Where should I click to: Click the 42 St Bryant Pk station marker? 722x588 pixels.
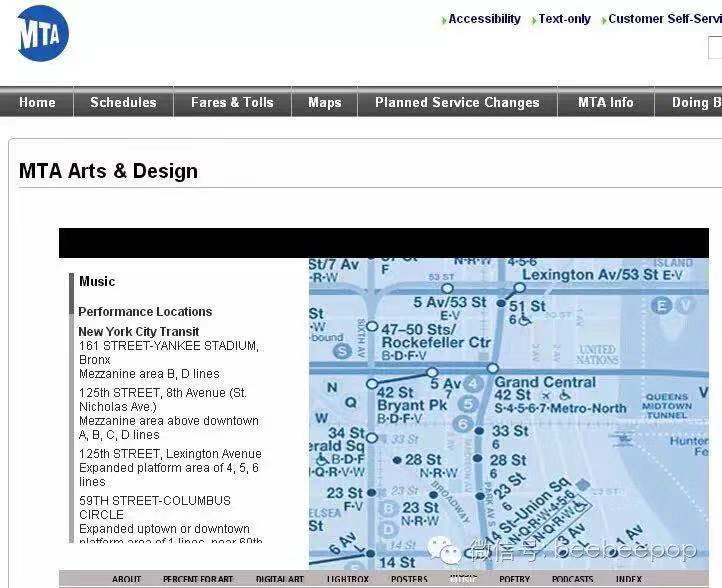point(372,384)
